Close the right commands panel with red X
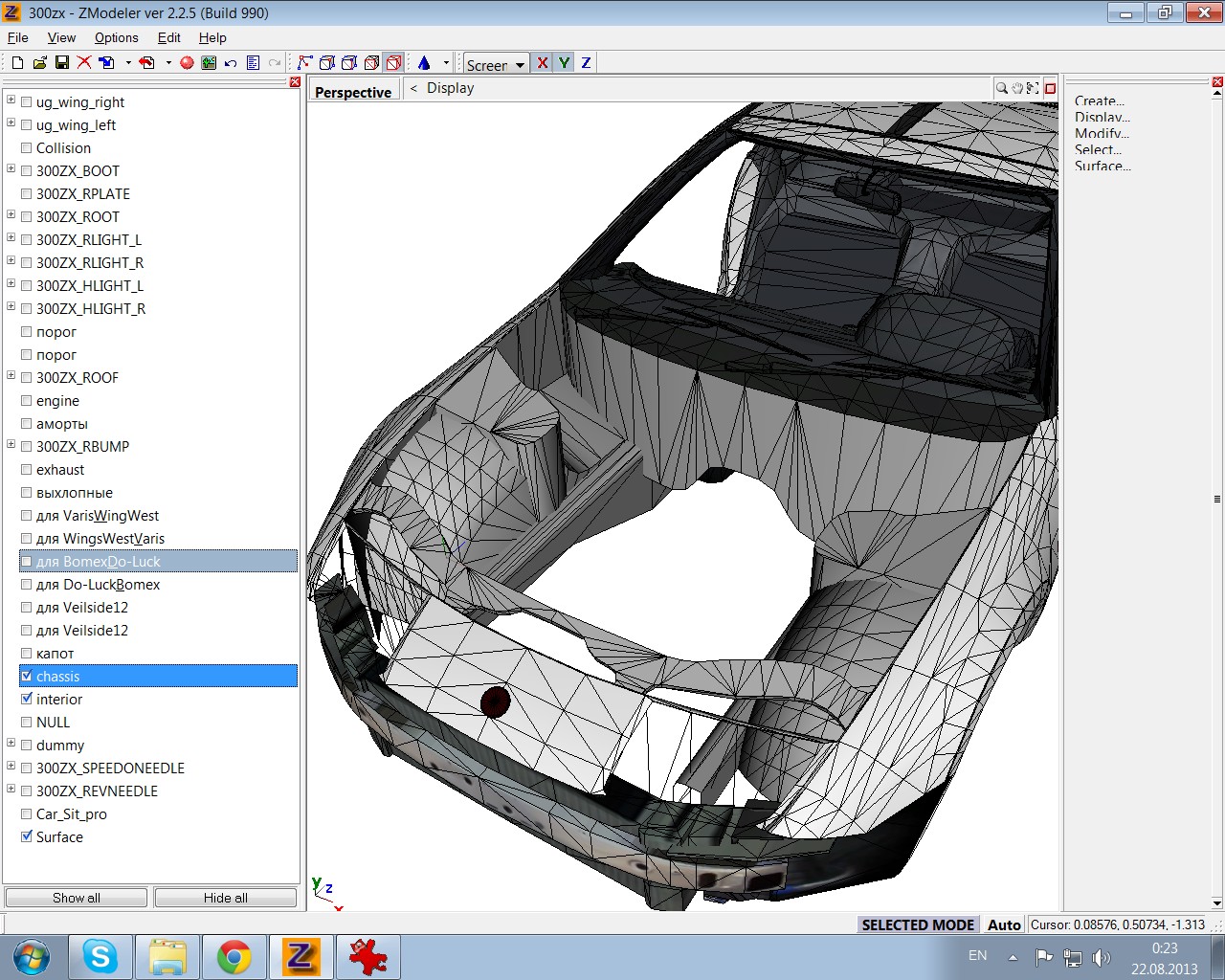1225x980 pixels. [x=1217, y=82]
